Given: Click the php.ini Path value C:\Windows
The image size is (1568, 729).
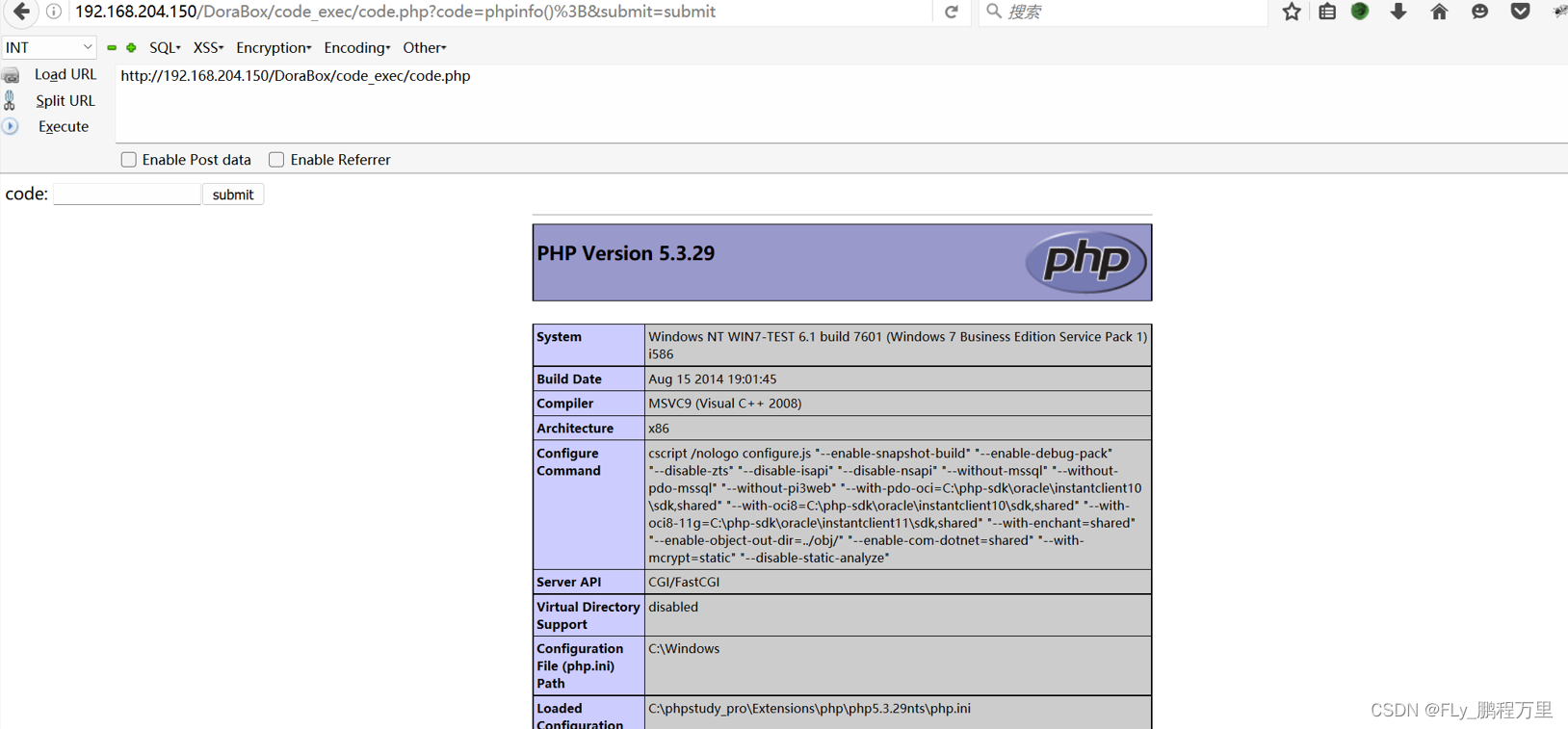Looking at the screenshot, I should [x=684, y=649].
